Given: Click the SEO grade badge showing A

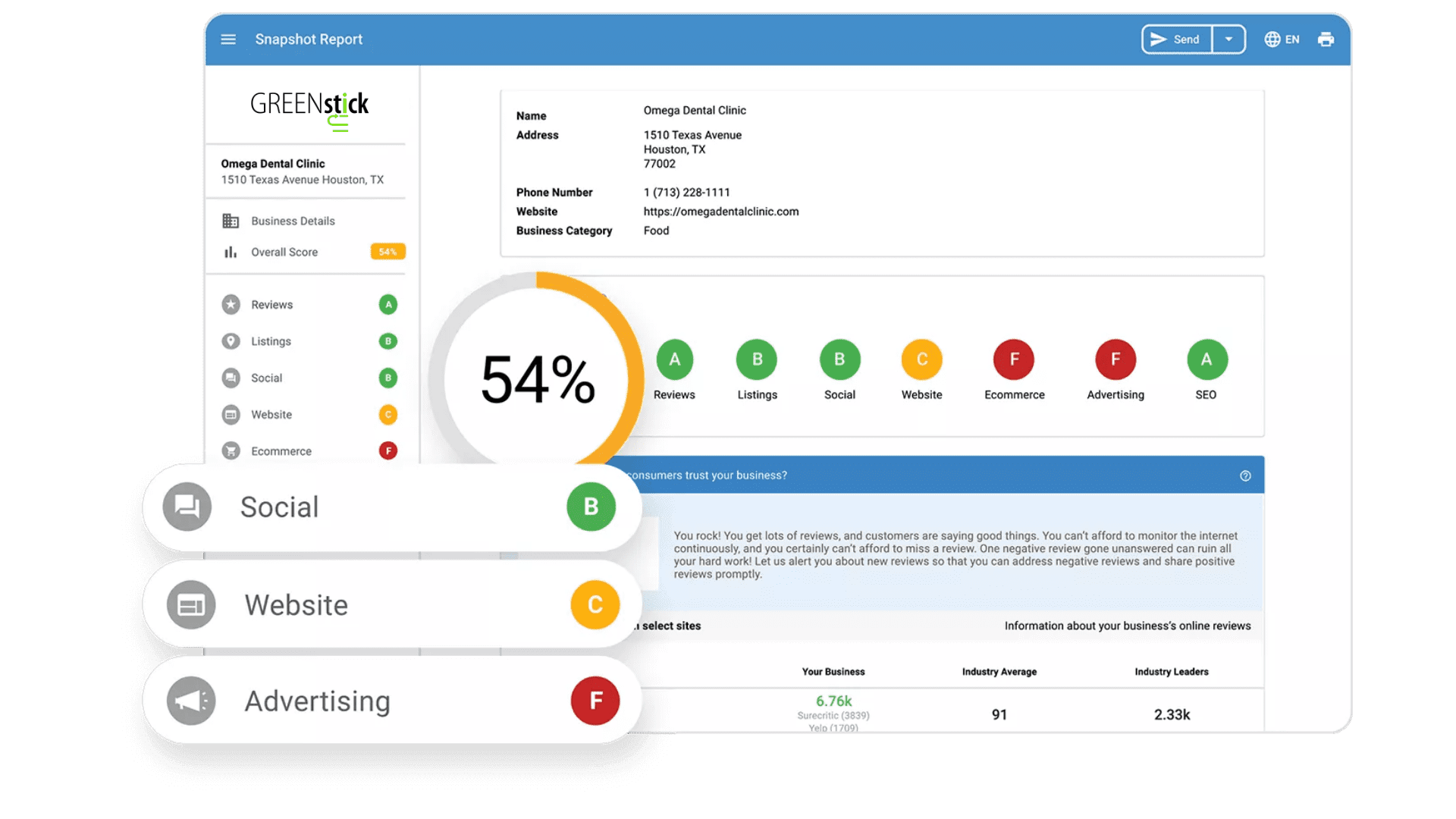Looking at the screenshot, I should 1207,359.
